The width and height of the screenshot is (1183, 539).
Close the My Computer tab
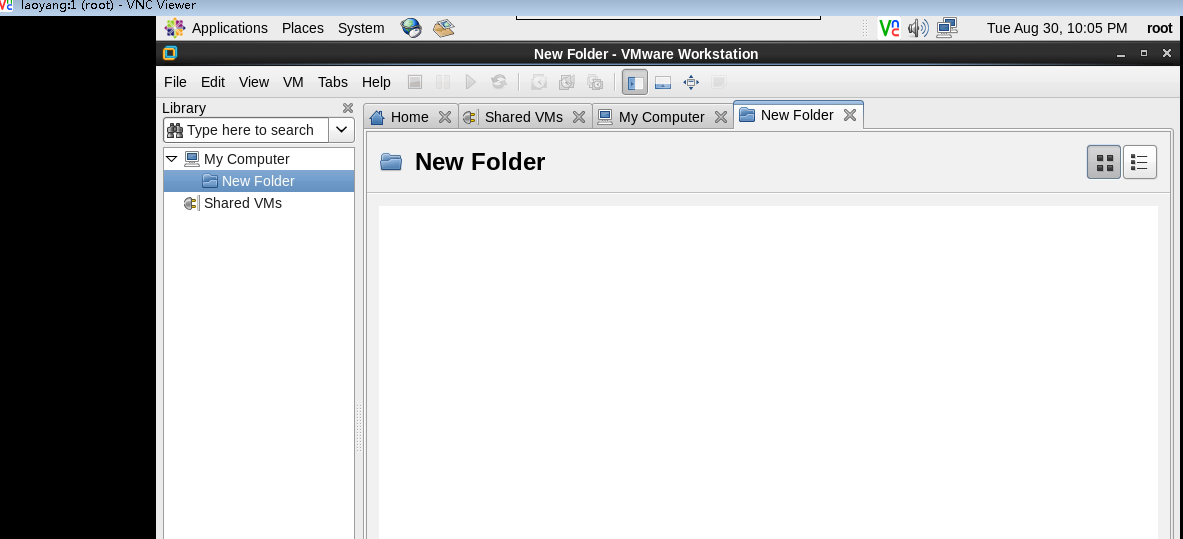721,117
